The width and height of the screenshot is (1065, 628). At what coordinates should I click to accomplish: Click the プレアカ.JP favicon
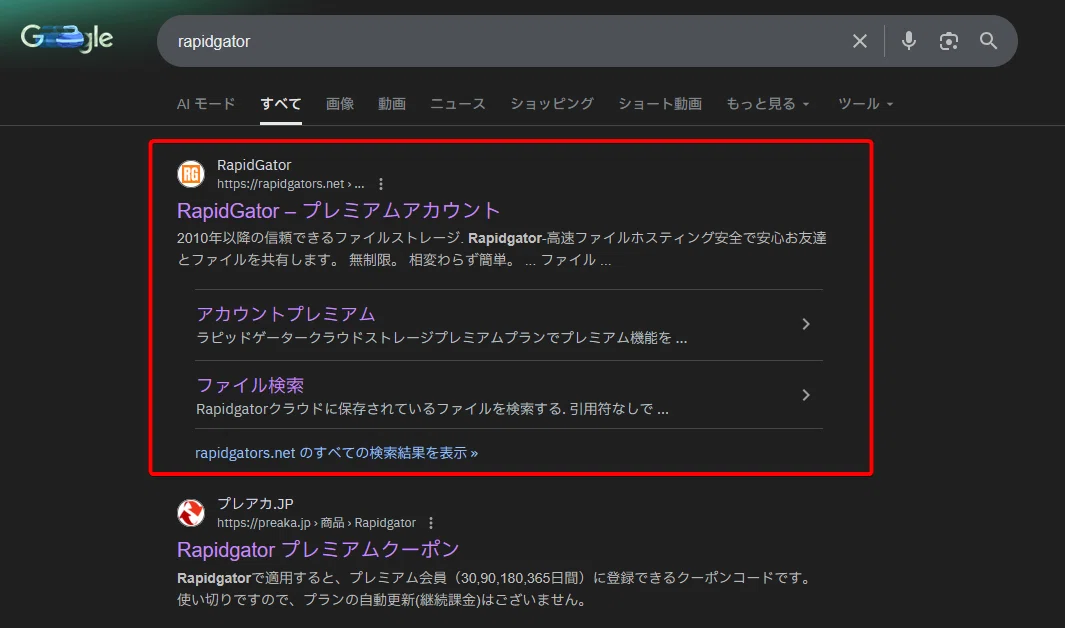pyautogui.click(x=191, y=513)
